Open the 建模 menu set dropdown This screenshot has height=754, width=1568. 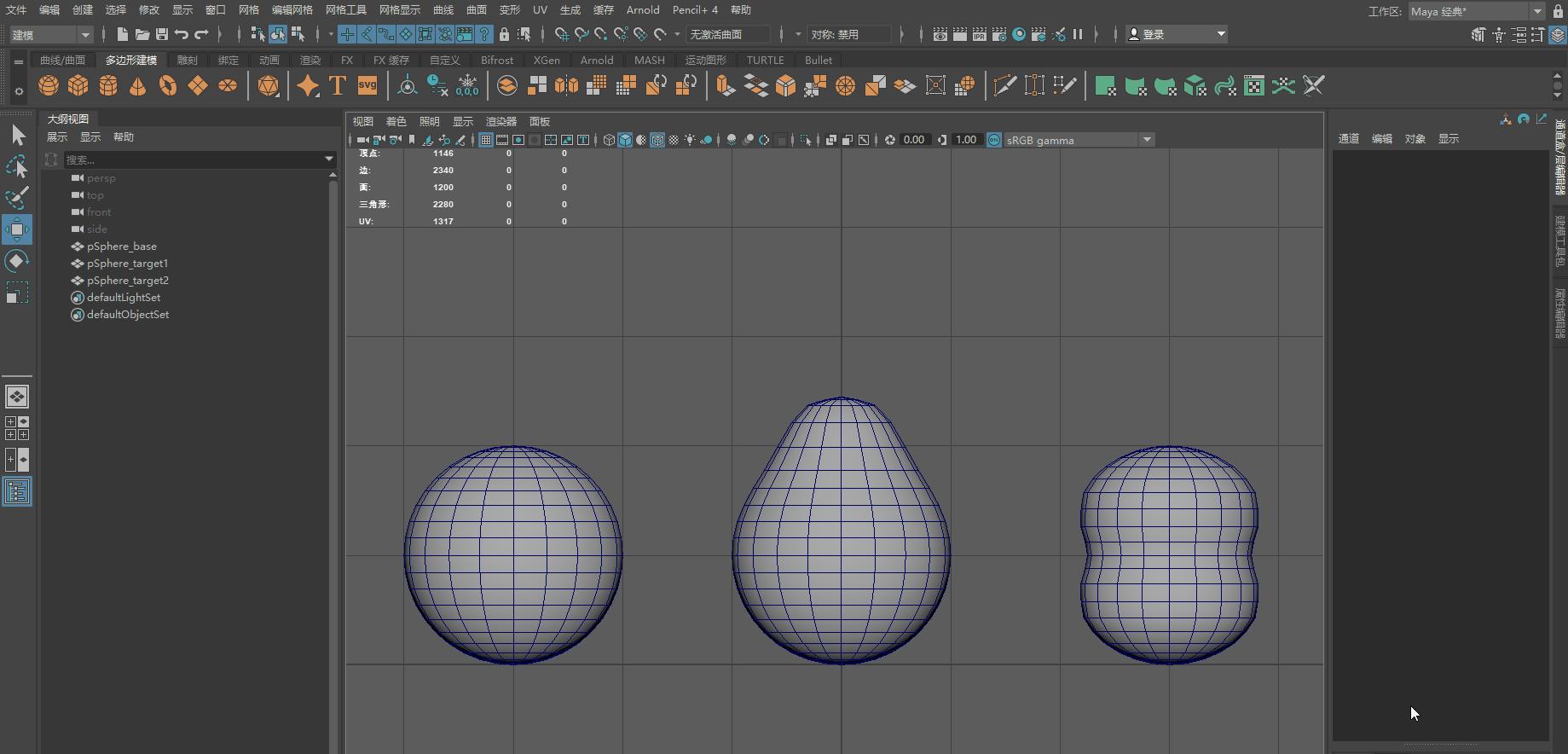point(51,34)
